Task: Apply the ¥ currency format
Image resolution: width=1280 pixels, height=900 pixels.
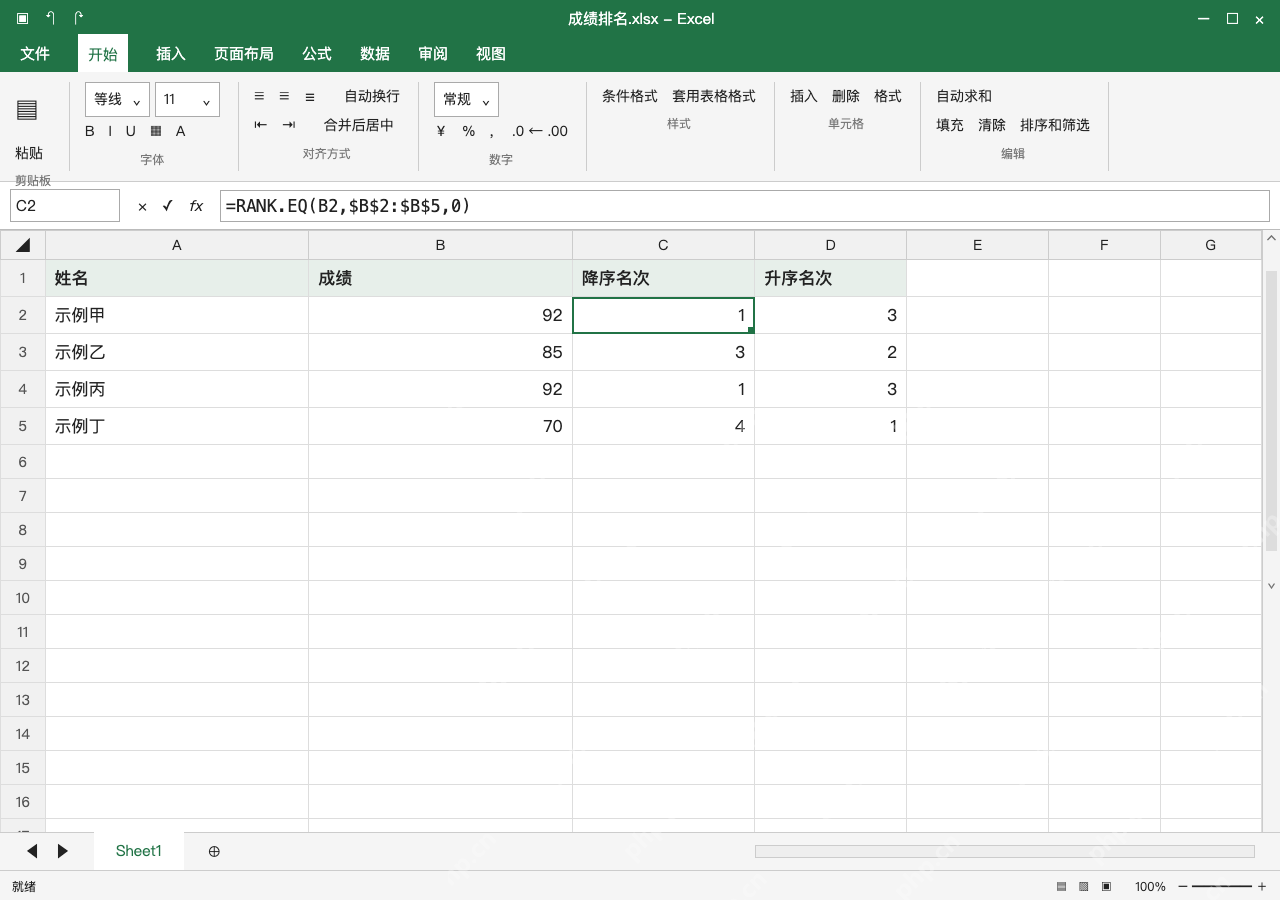Action: (x=441, y=131)
